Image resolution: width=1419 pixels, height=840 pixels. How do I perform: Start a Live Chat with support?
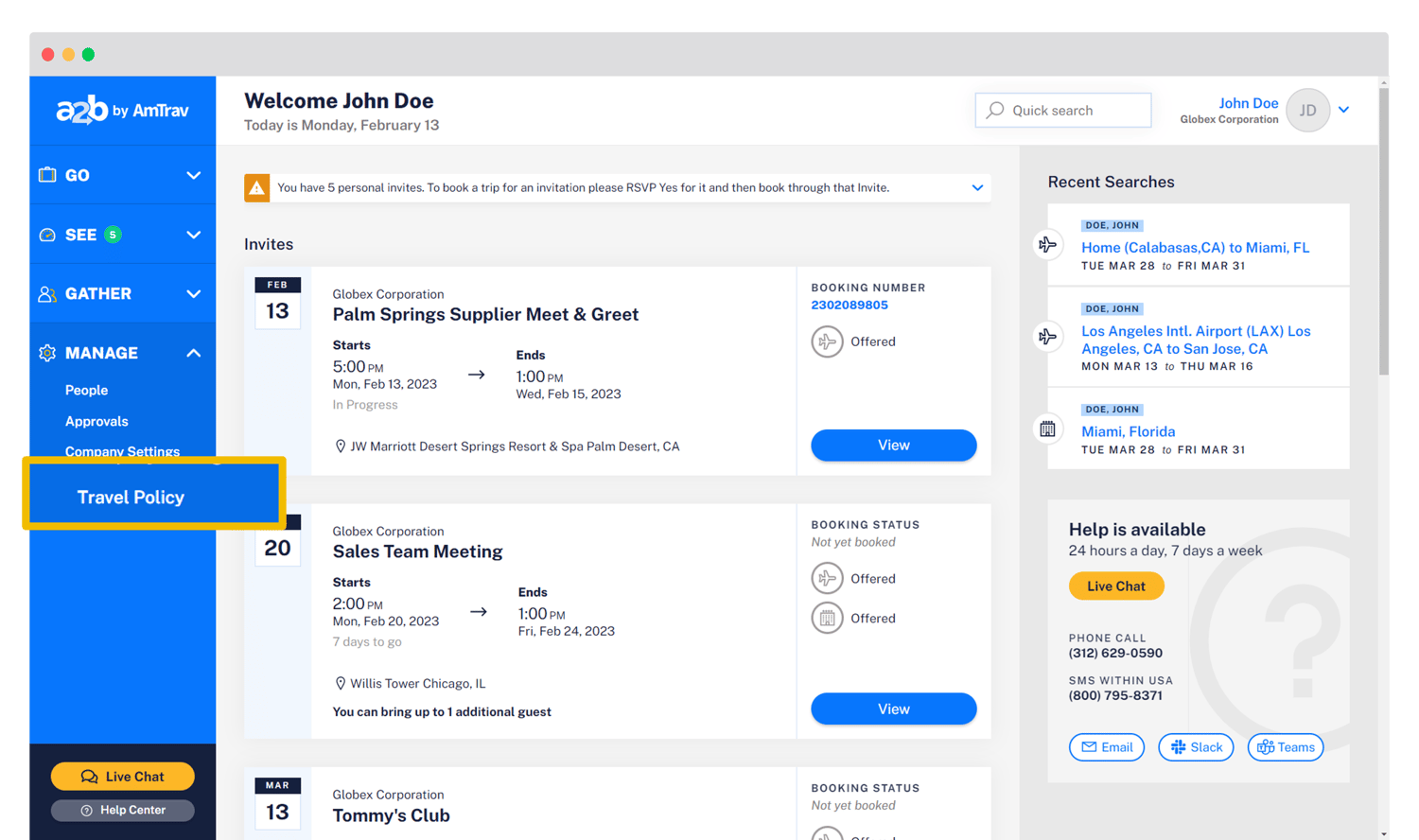pyautogui.click(x=1116, y=586)
